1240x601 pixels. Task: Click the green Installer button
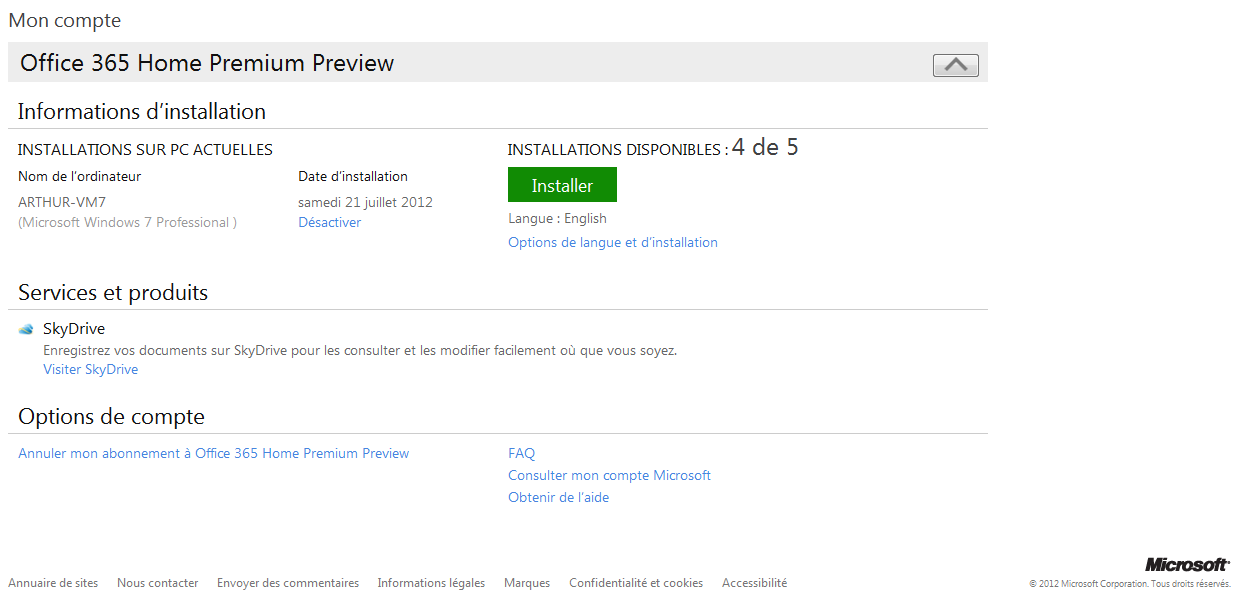click(562, 185)
